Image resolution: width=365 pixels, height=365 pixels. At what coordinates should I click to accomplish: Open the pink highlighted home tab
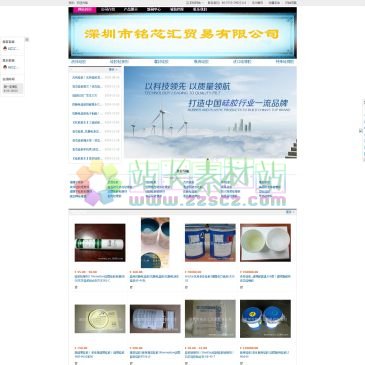(x=85, y=10)
